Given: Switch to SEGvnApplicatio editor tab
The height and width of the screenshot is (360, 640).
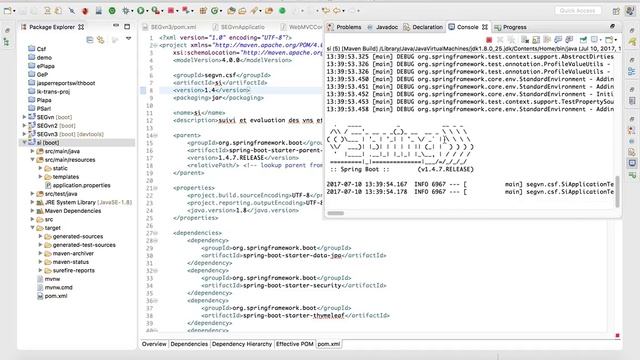Looking at the screenshot, I should click(x=238, y=27).
